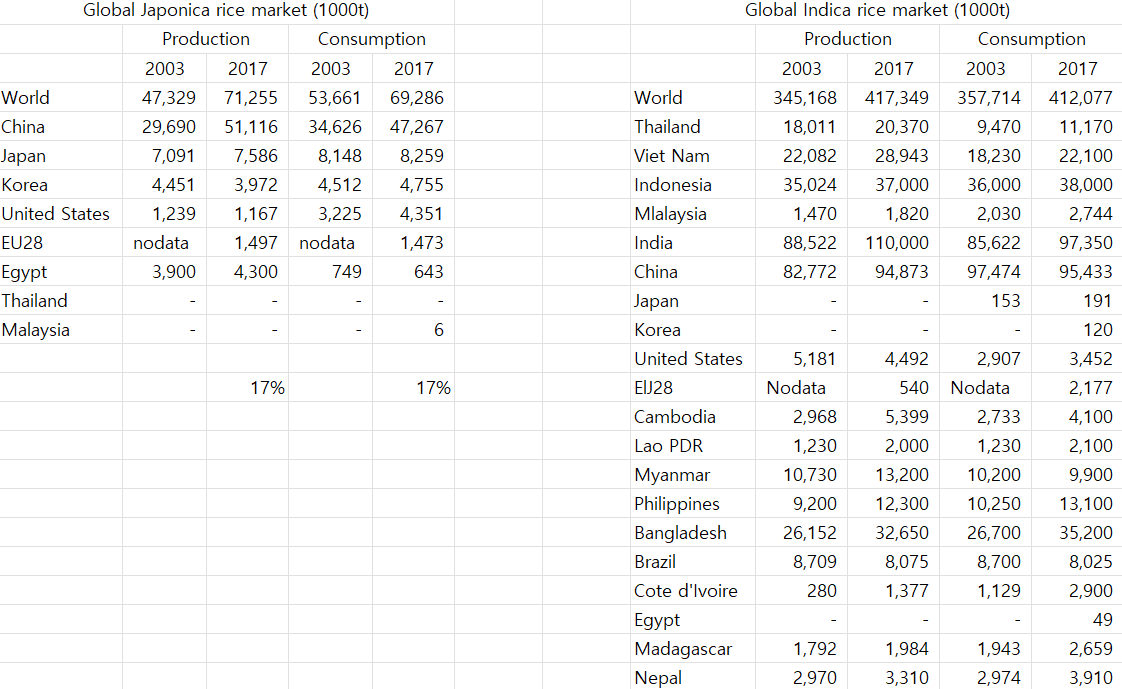
Task: Click Korea production value 4,451
Action: pos(173,185)
